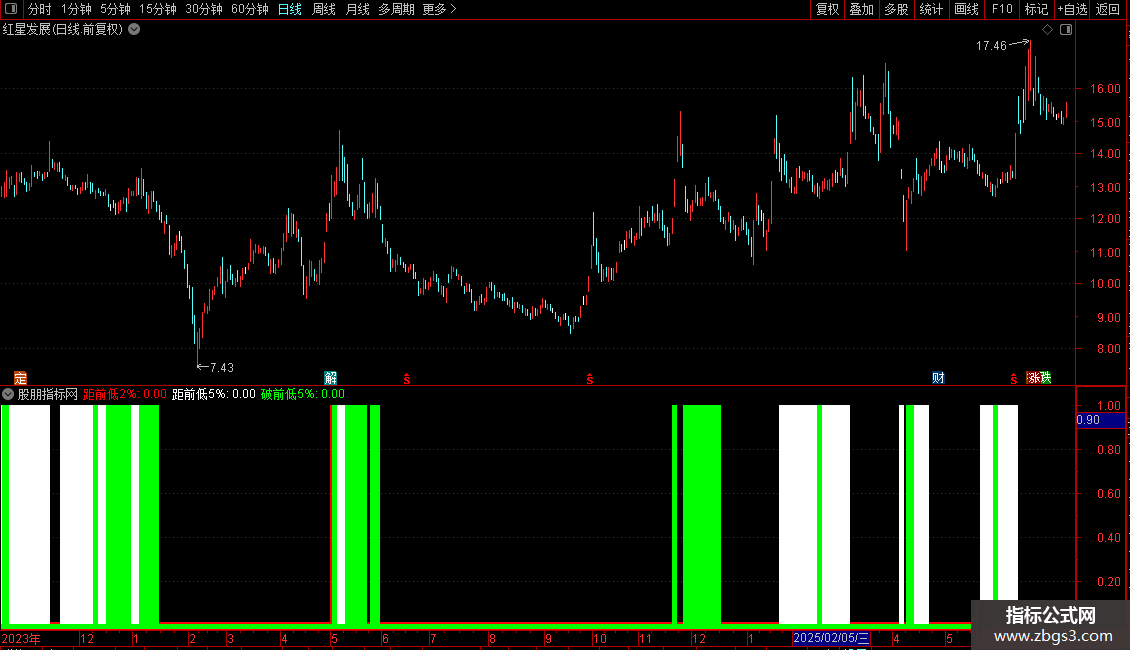
Task: Click the 叠加 overlay button
Action: click(x=861, y=9)
